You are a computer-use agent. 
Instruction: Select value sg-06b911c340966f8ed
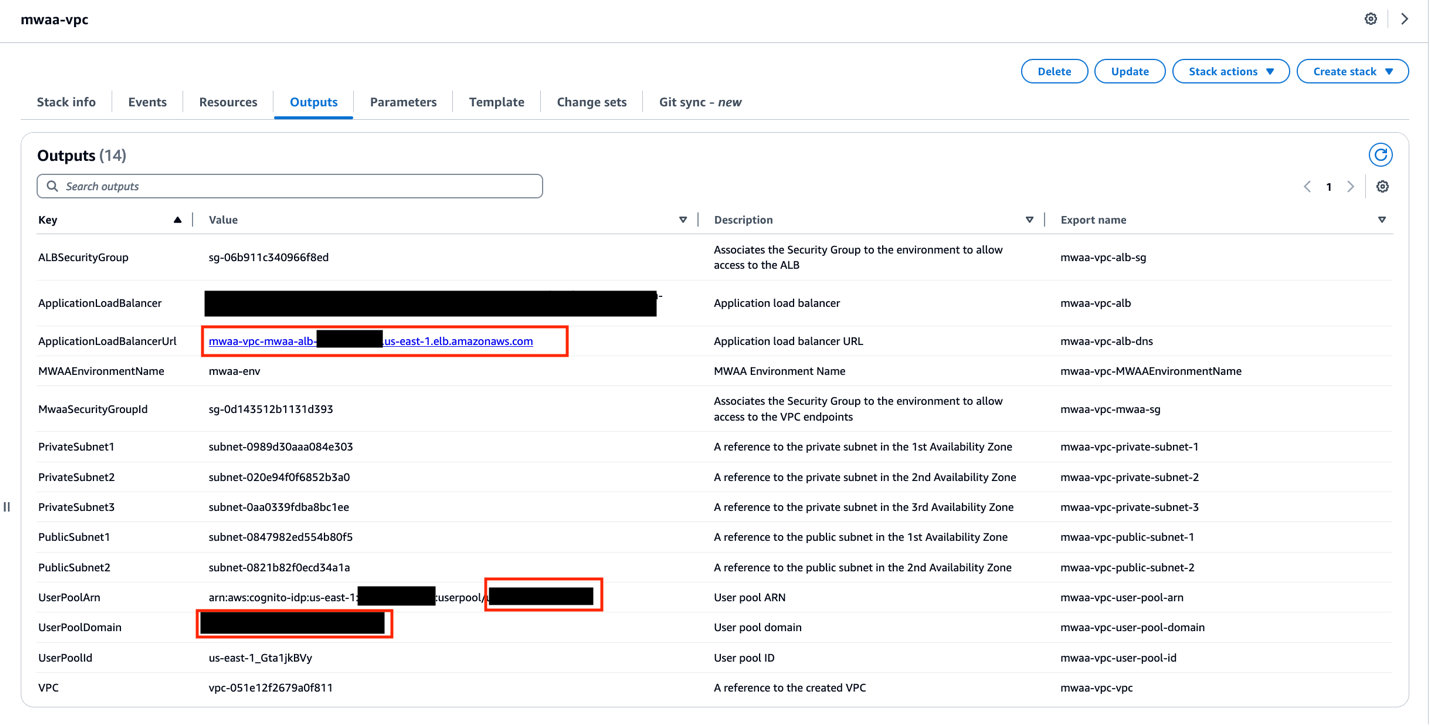269,258
